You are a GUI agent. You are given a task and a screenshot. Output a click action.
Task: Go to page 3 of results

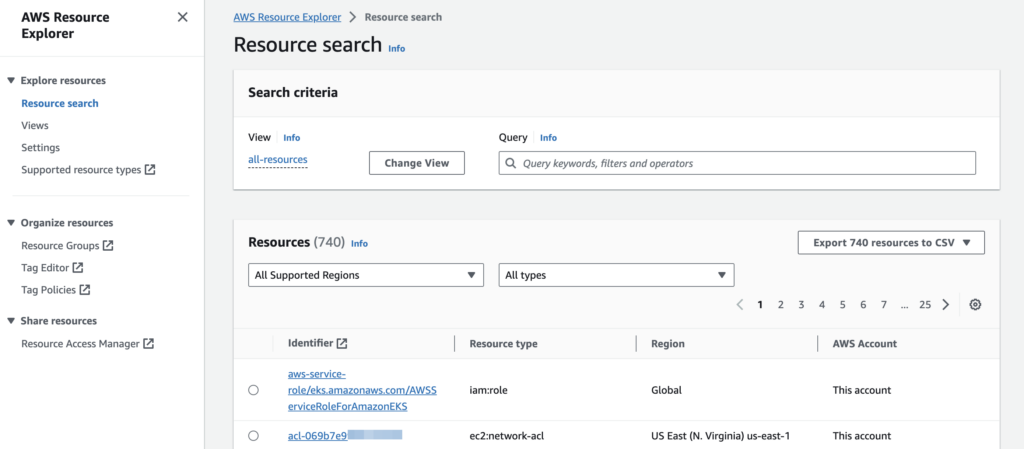coord(801,305)
